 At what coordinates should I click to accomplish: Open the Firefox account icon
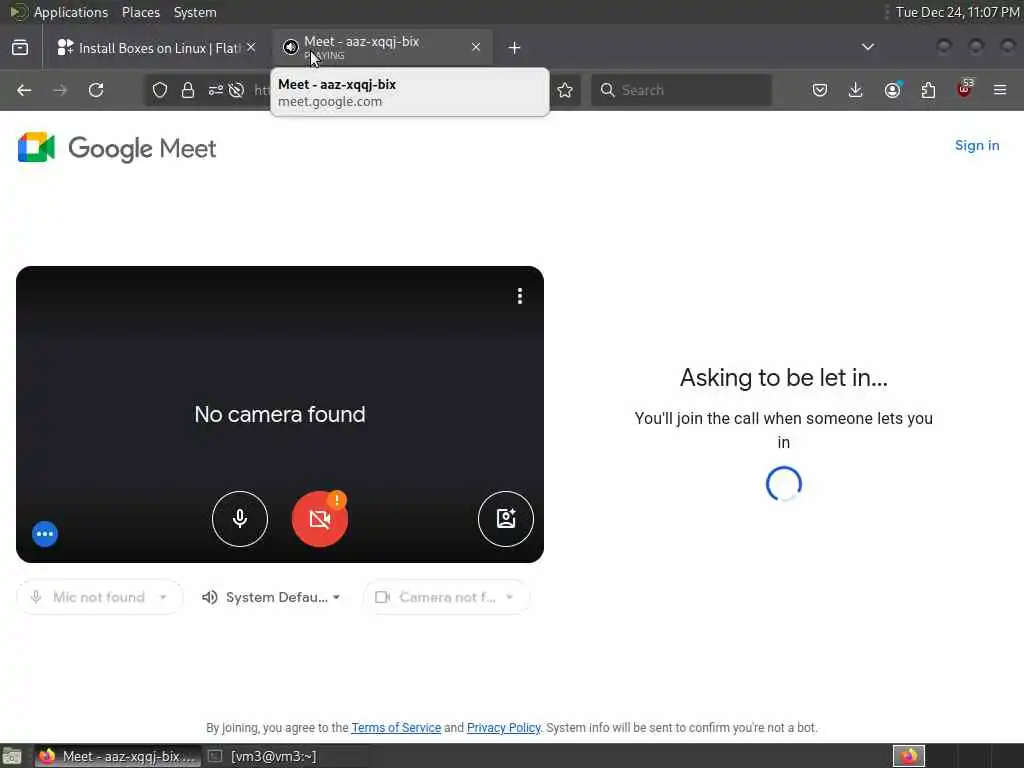click(892, 90)
